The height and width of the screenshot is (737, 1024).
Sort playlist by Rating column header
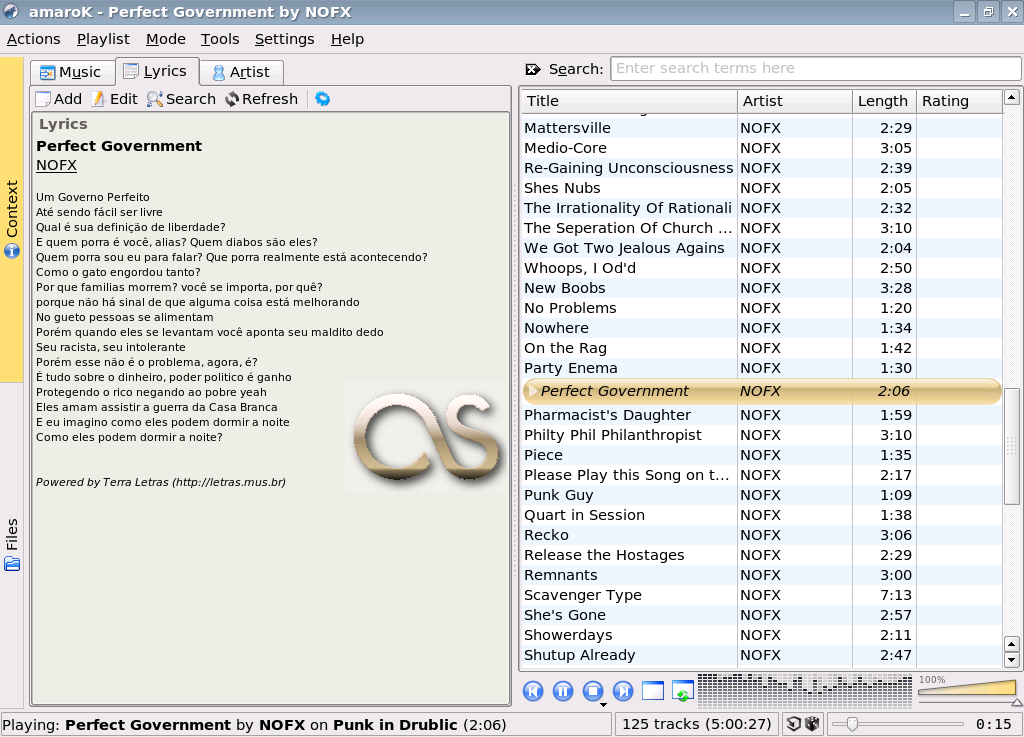click(x=959, y=101)
